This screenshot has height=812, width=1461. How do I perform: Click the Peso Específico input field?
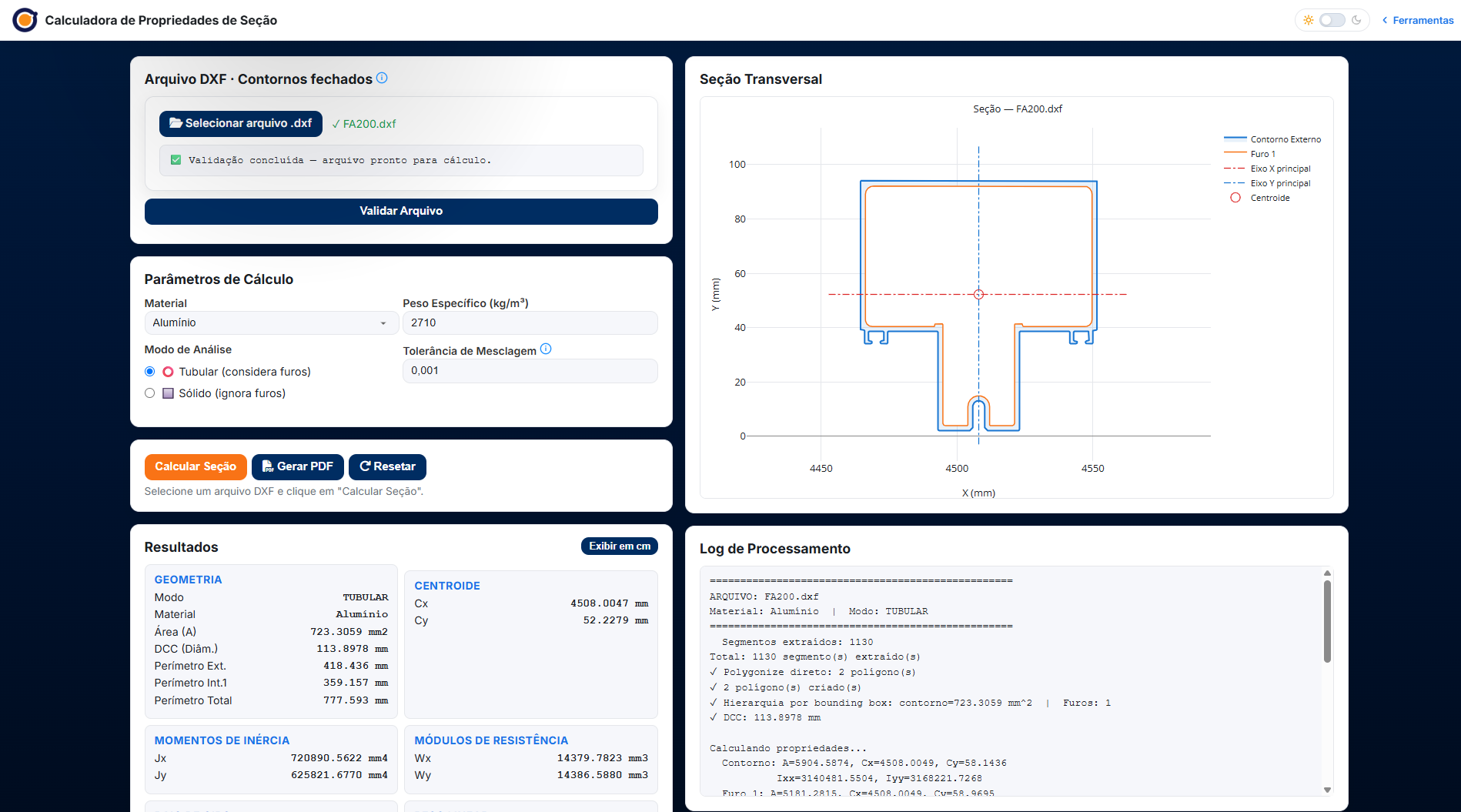[530, 322]
